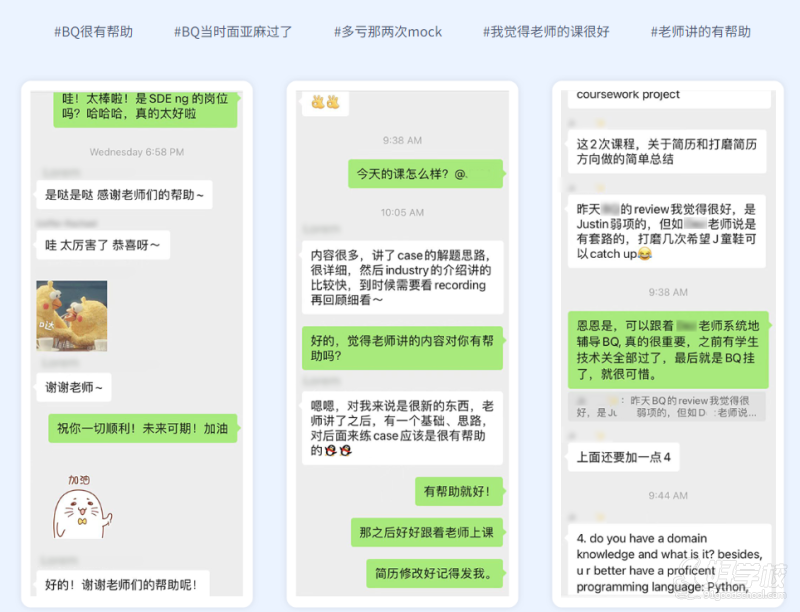Image resolution: width=800 pixels, height=612 pixels.
Task: Click the Wednesday 6:58 PM timestamp
Action: 136,152
